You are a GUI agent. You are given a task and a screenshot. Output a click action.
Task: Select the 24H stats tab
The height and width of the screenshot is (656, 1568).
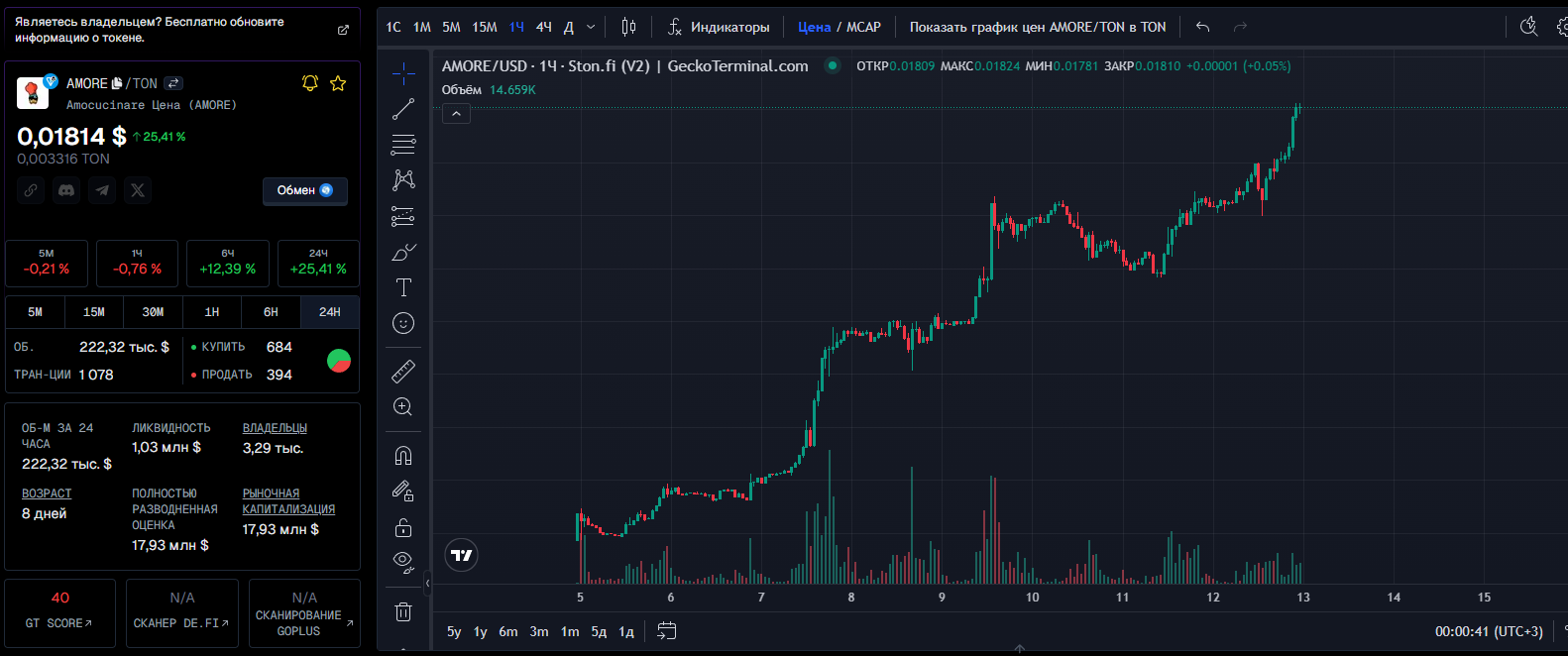click(330, 312)
